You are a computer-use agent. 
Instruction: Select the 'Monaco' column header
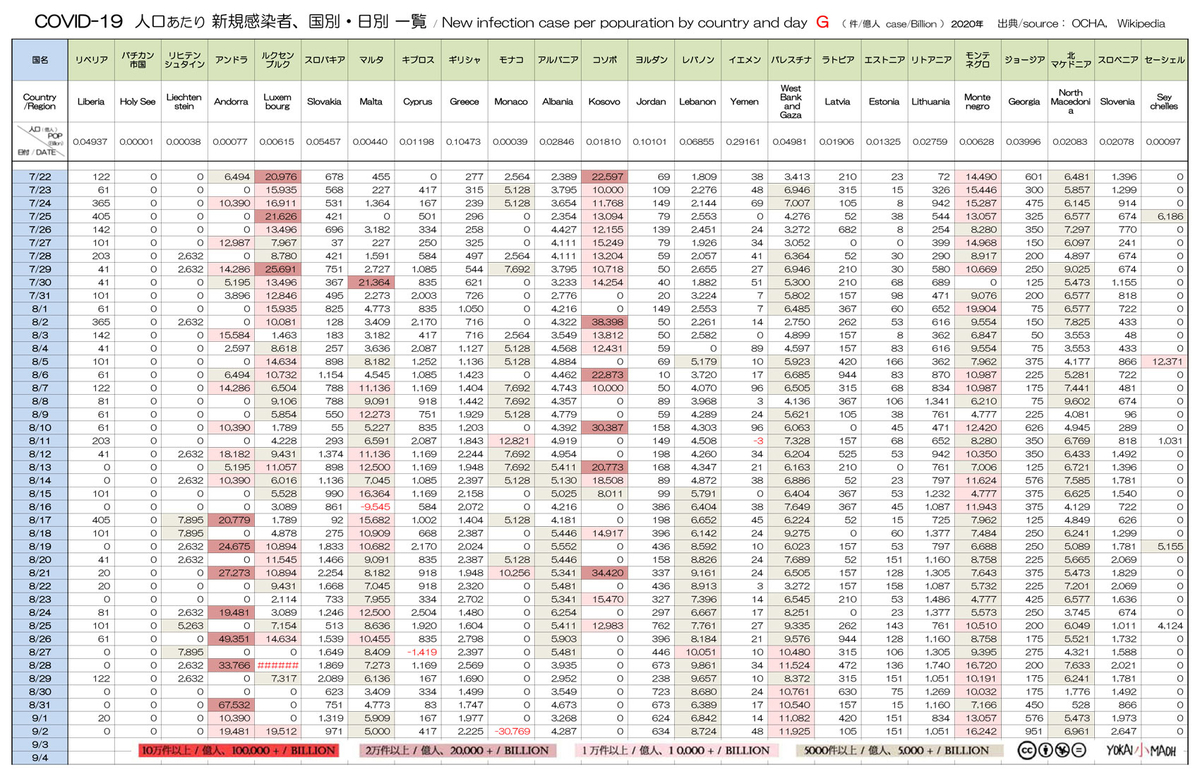coord(512,101)
